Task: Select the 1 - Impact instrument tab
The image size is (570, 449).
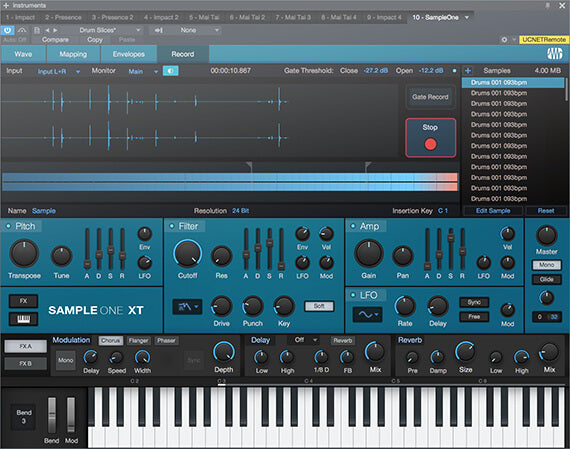Action: click(x=20, y=17)
